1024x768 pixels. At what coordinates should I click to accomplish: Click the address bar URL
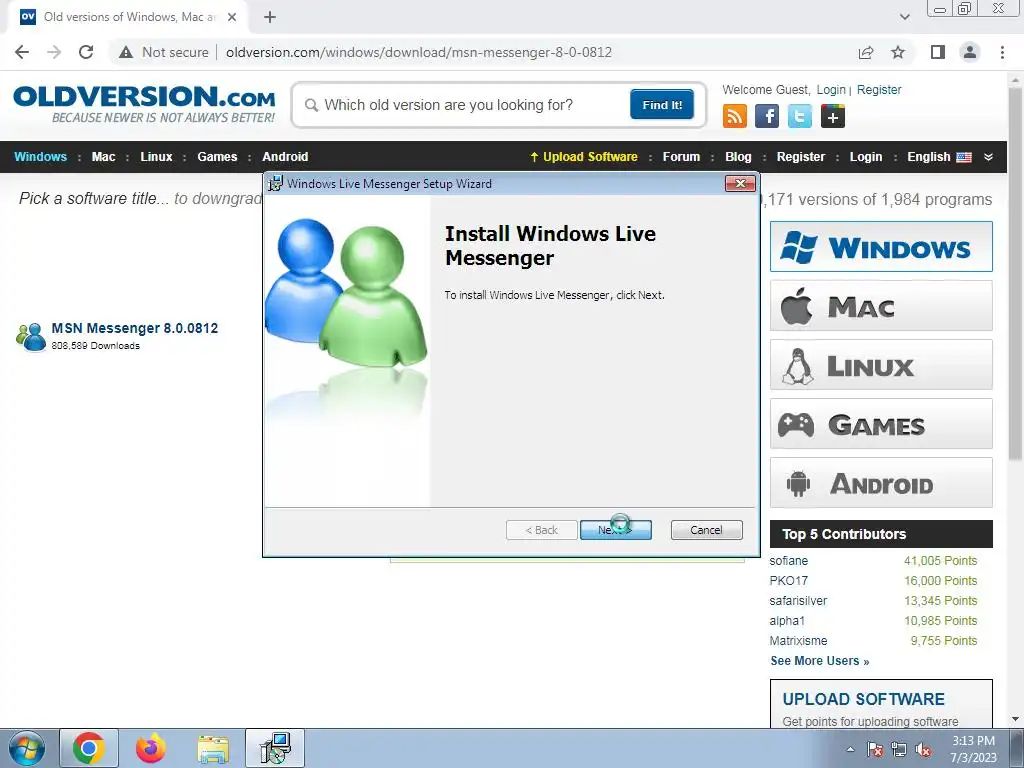419,52
